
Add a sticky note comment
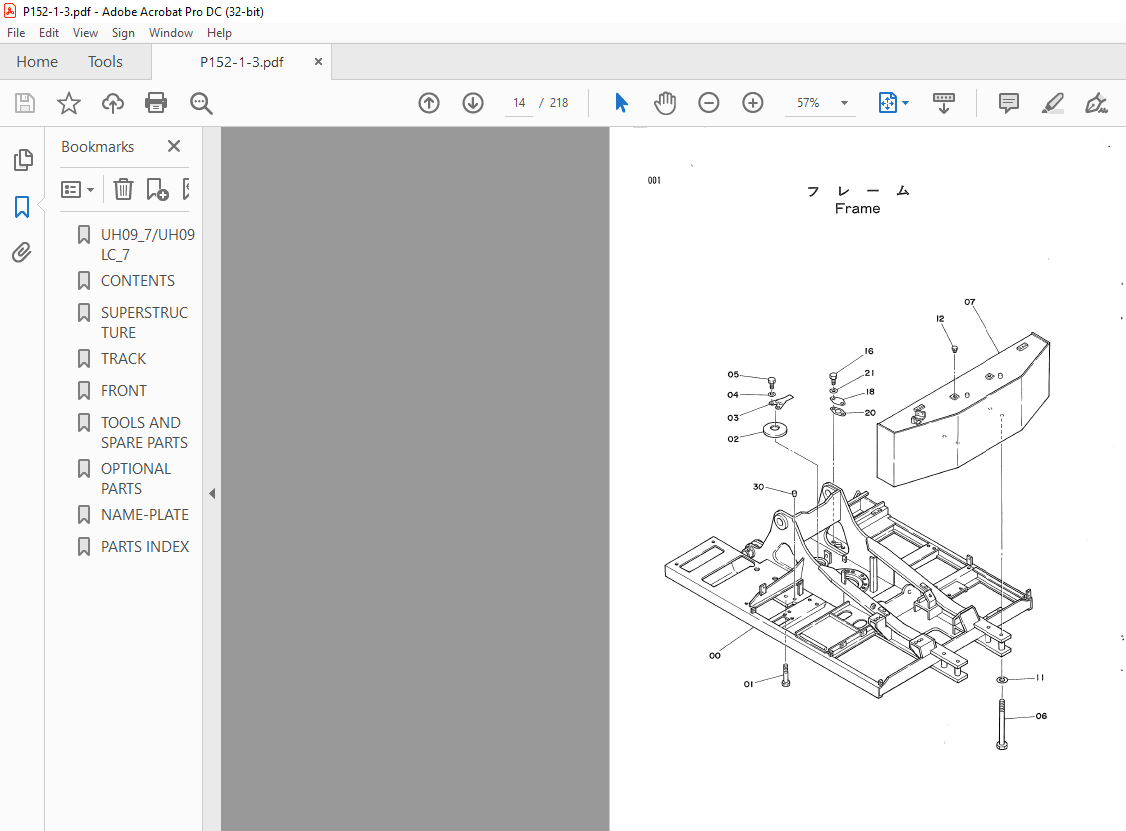click(1008, 102)
